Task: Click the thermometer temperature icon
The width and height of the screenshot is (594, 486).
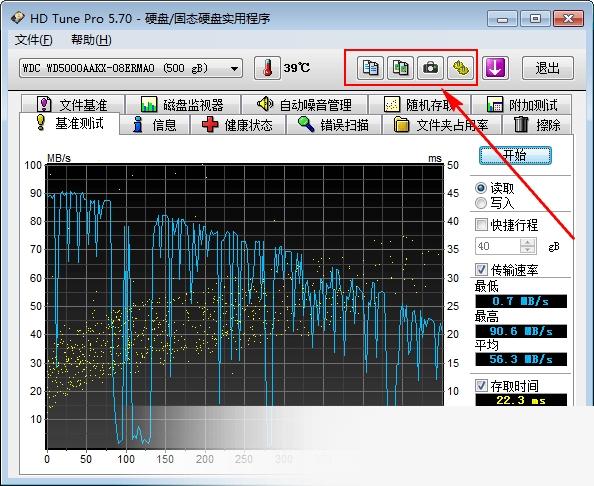Action: 267,68
